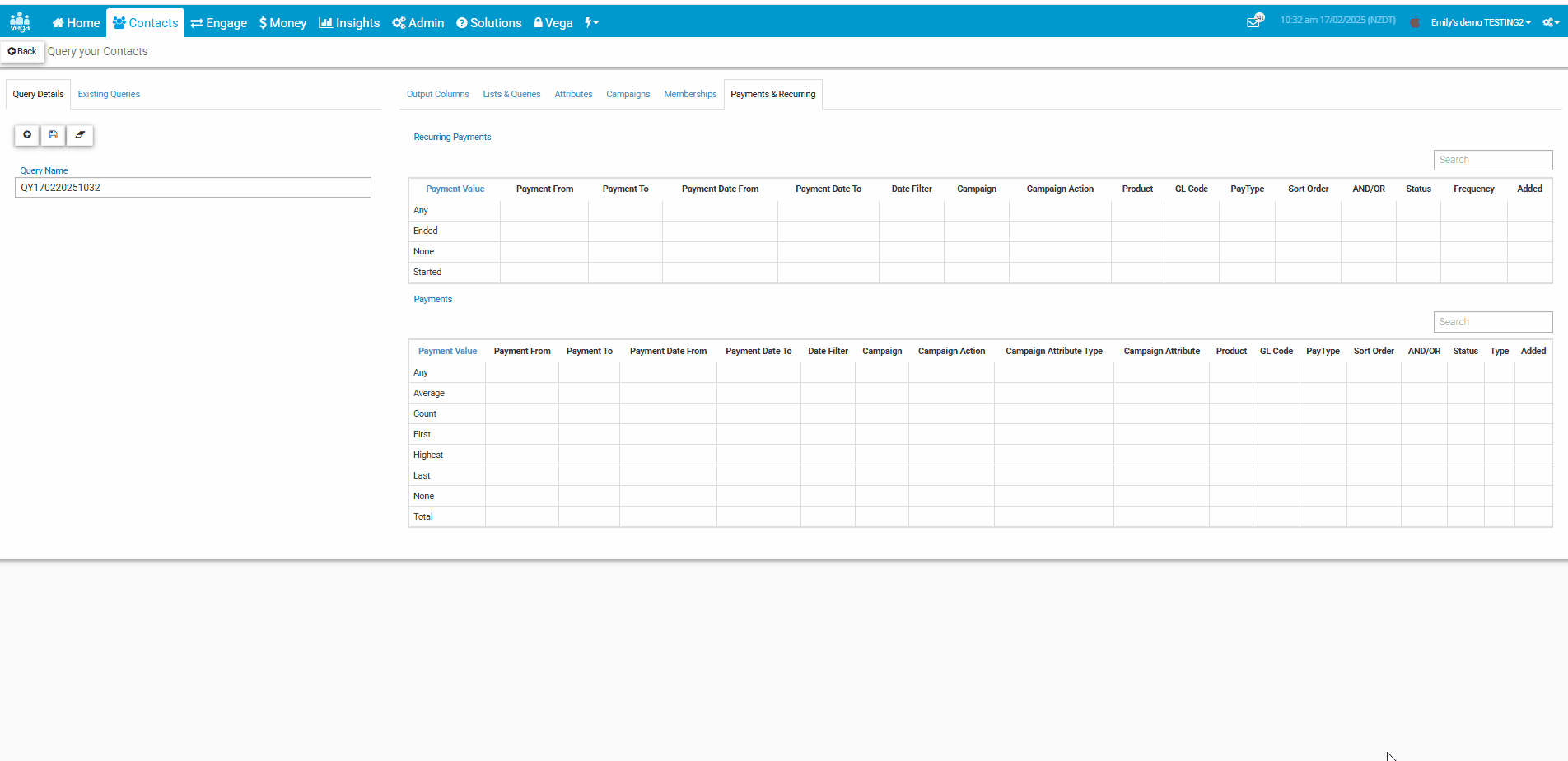Open the Memberships tab

690,94
